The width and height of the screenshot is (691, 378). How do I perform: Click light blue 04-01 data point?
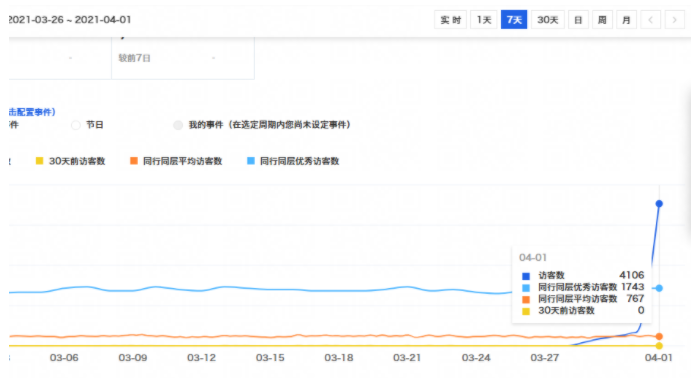coord(659,288)
